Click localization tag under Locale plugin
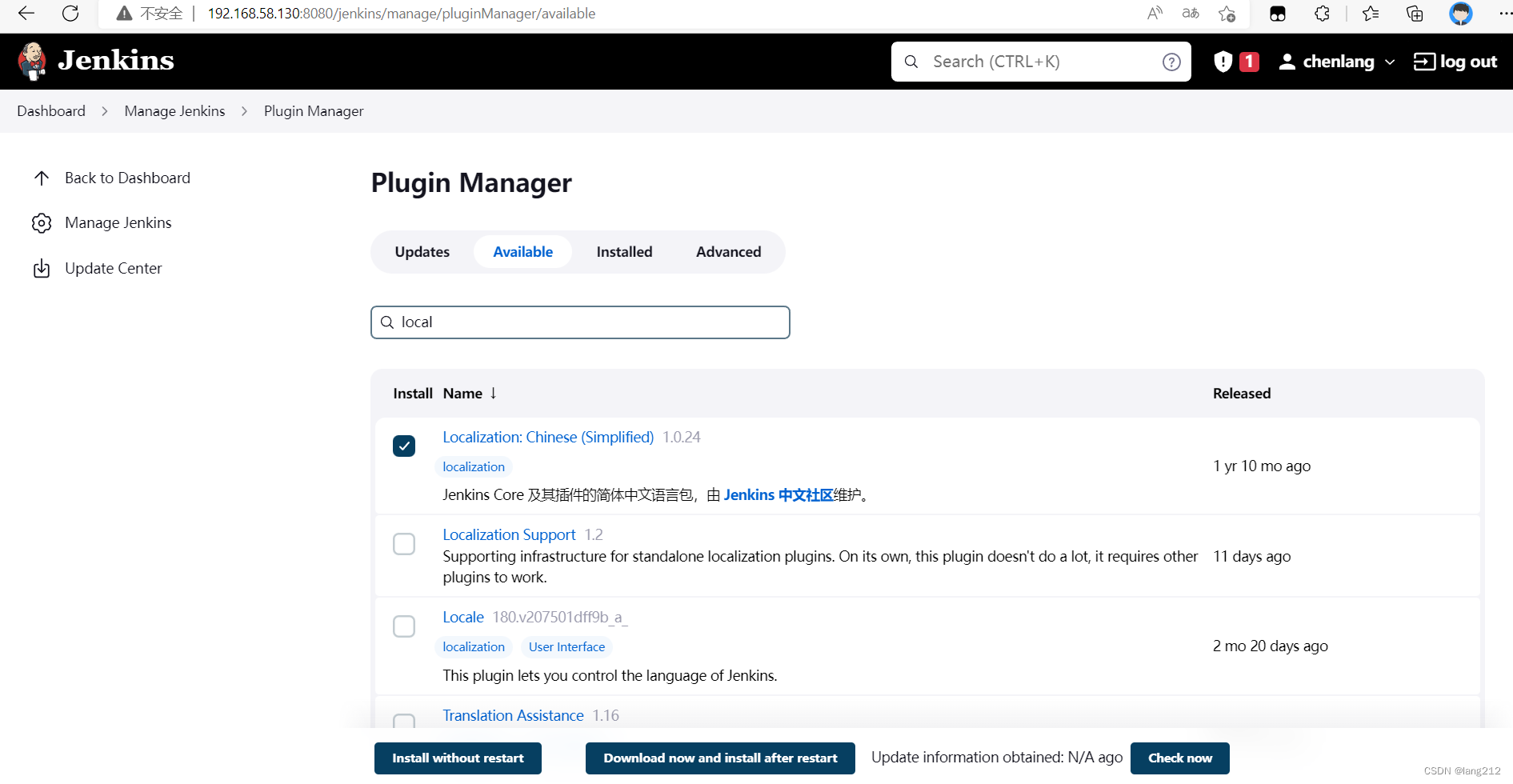The height and width of the screenshot is (784, 1513). (474, 646)
